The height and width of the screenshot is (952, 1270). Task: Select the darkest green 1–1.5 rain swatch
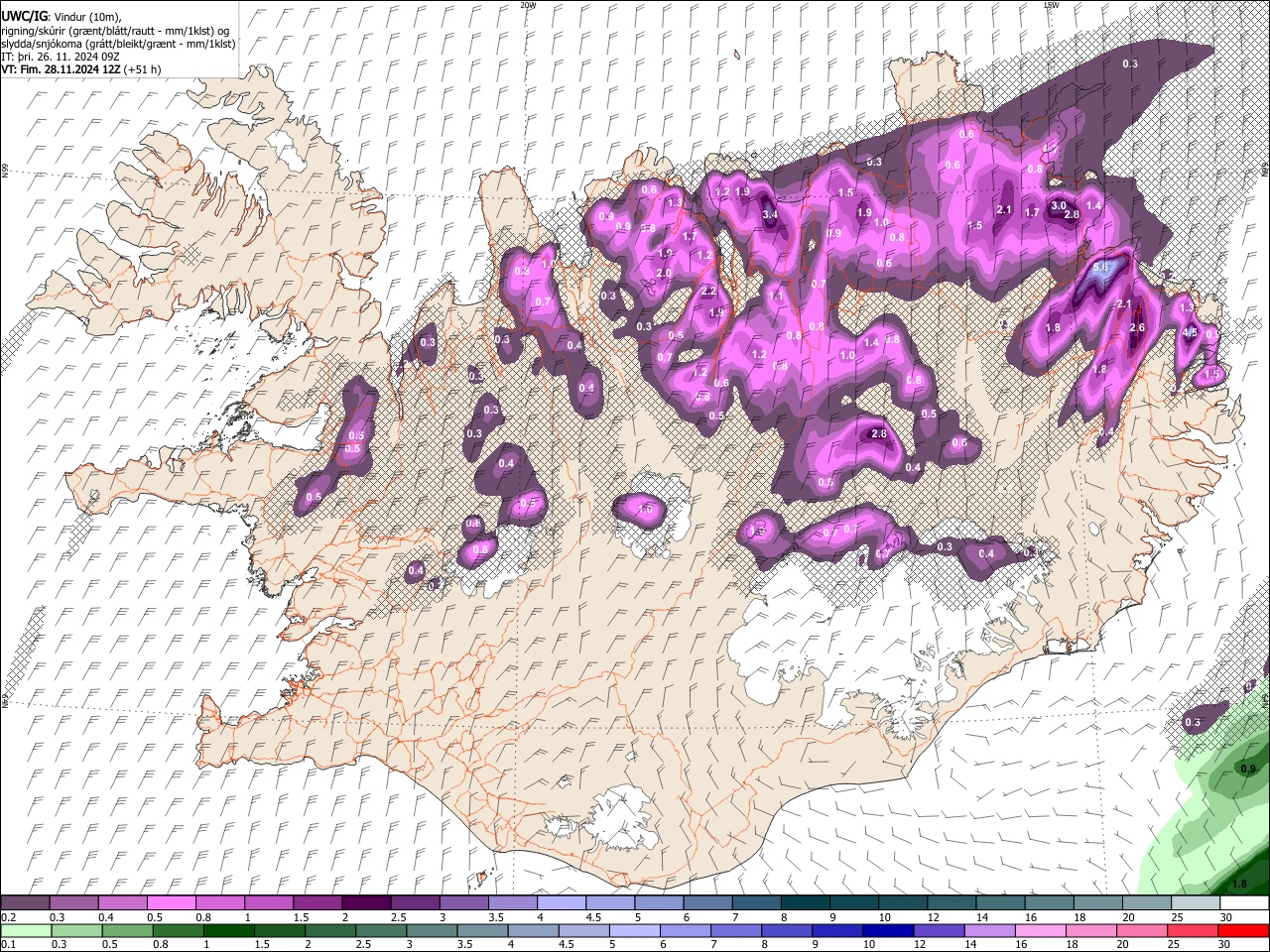228,931
